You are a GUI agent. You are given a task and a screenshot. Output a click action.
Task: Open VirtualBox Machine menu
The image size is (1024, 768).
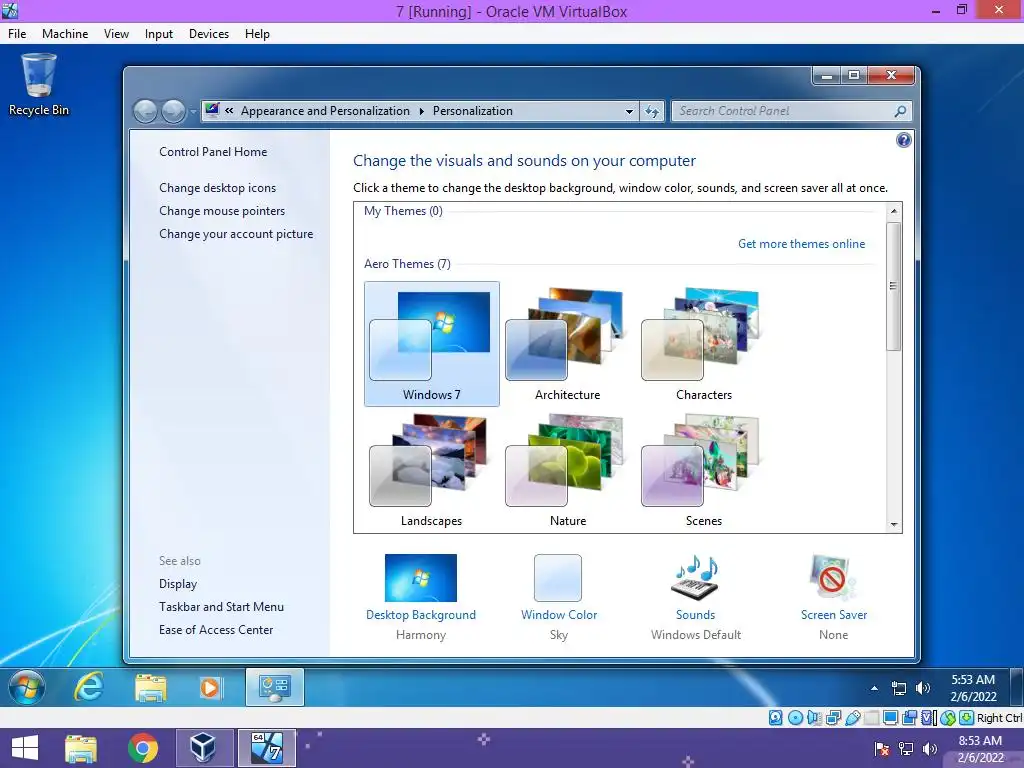click(65, 34)
